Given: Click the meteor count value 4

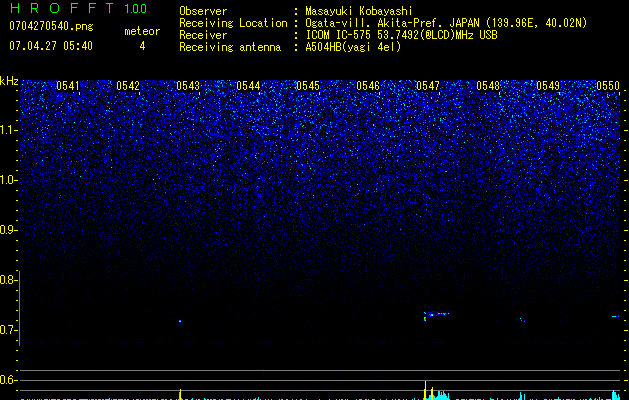Looking at the screenshot, I should click(142, 46).
